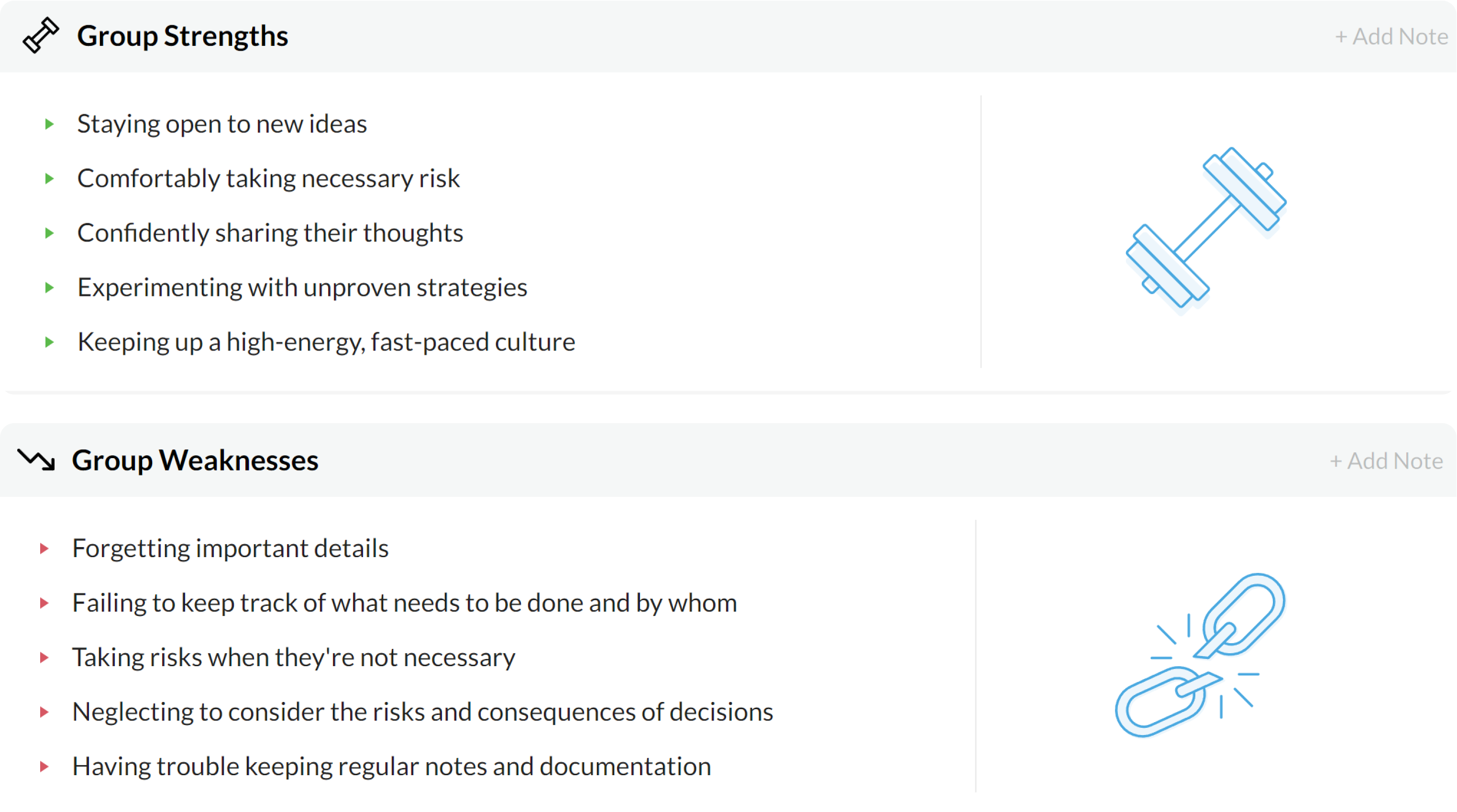1457x812 pixels.
Task: Click green arrow beside "Comfortably taking necessary risk"
Action: pyautogui.click(x=49, y=179)
